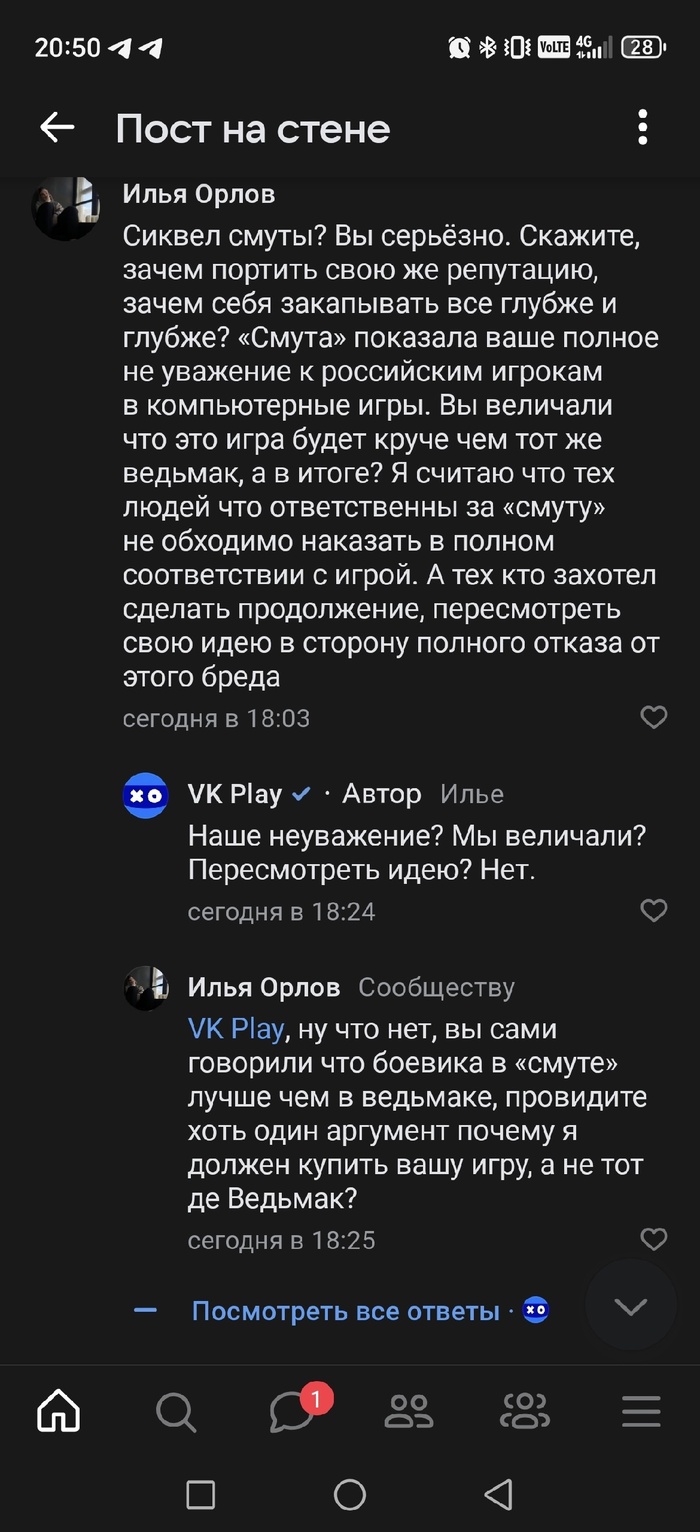Open Messages with unread badge

pyautogui.click(x=293, y=1411)
